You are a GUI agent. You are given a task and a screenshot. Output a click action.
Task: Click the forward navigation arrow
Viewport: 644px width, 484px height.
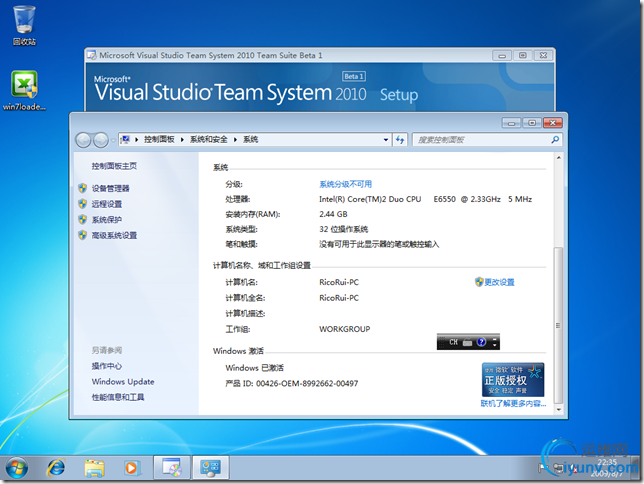101,140
